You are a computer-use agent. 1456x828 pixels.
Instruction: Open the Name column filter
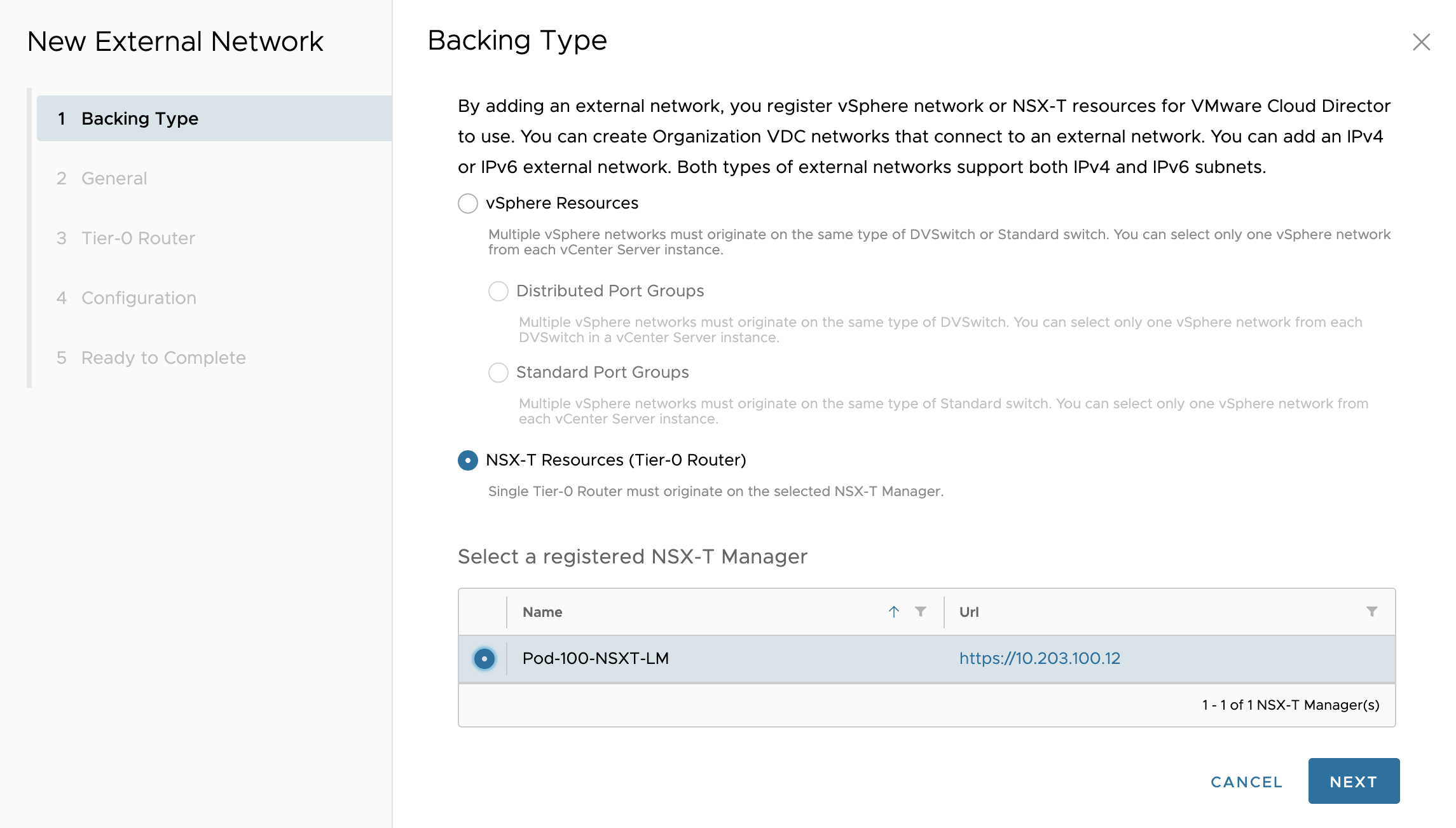coord(920,612)
